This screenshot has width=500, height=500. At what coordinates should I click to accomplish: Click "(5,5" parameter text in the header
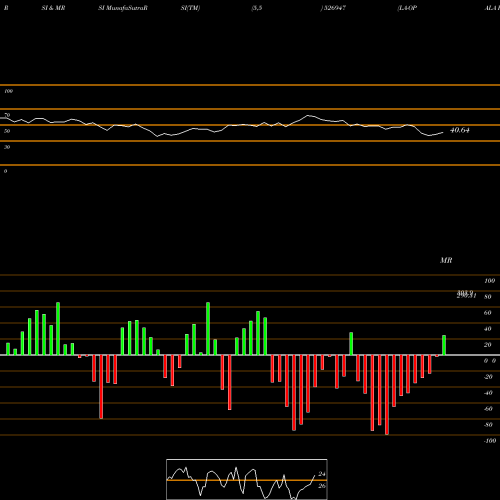[x=257, y=8]
